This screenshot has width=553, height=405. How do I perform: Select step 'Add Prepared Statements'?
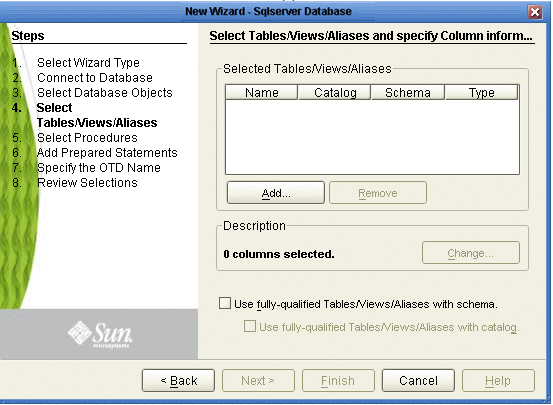coord(107,152)
